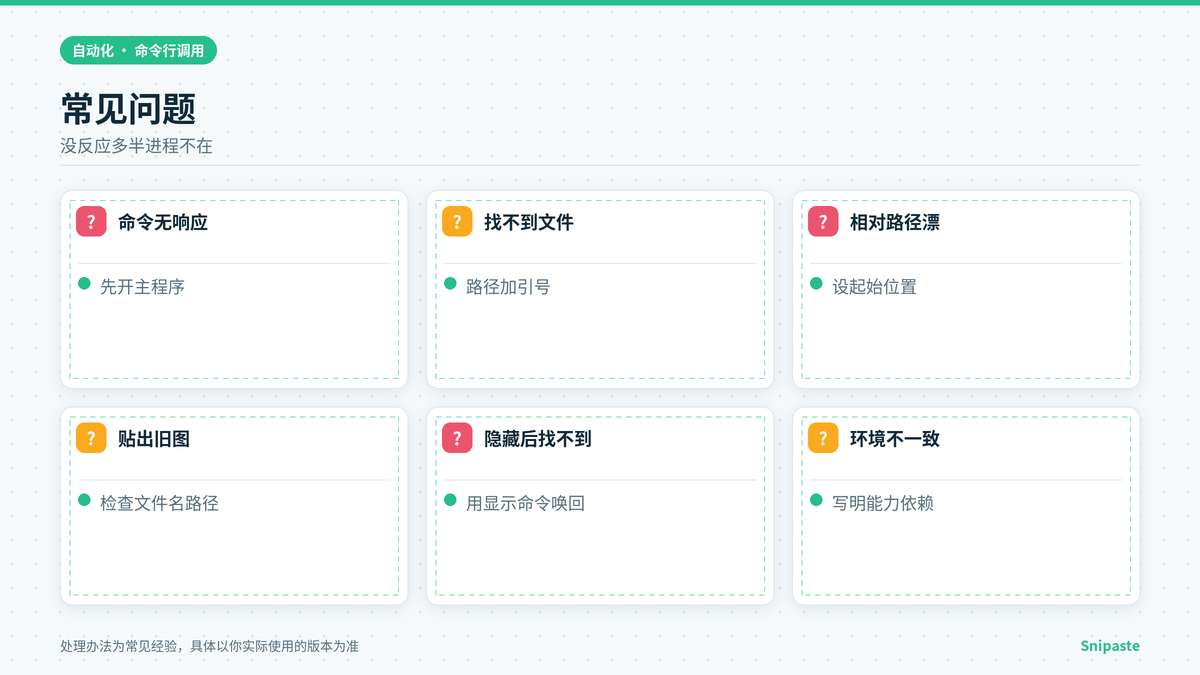
Task: Click the green bullet before 检查文件名路径
Action: (85, 500)
